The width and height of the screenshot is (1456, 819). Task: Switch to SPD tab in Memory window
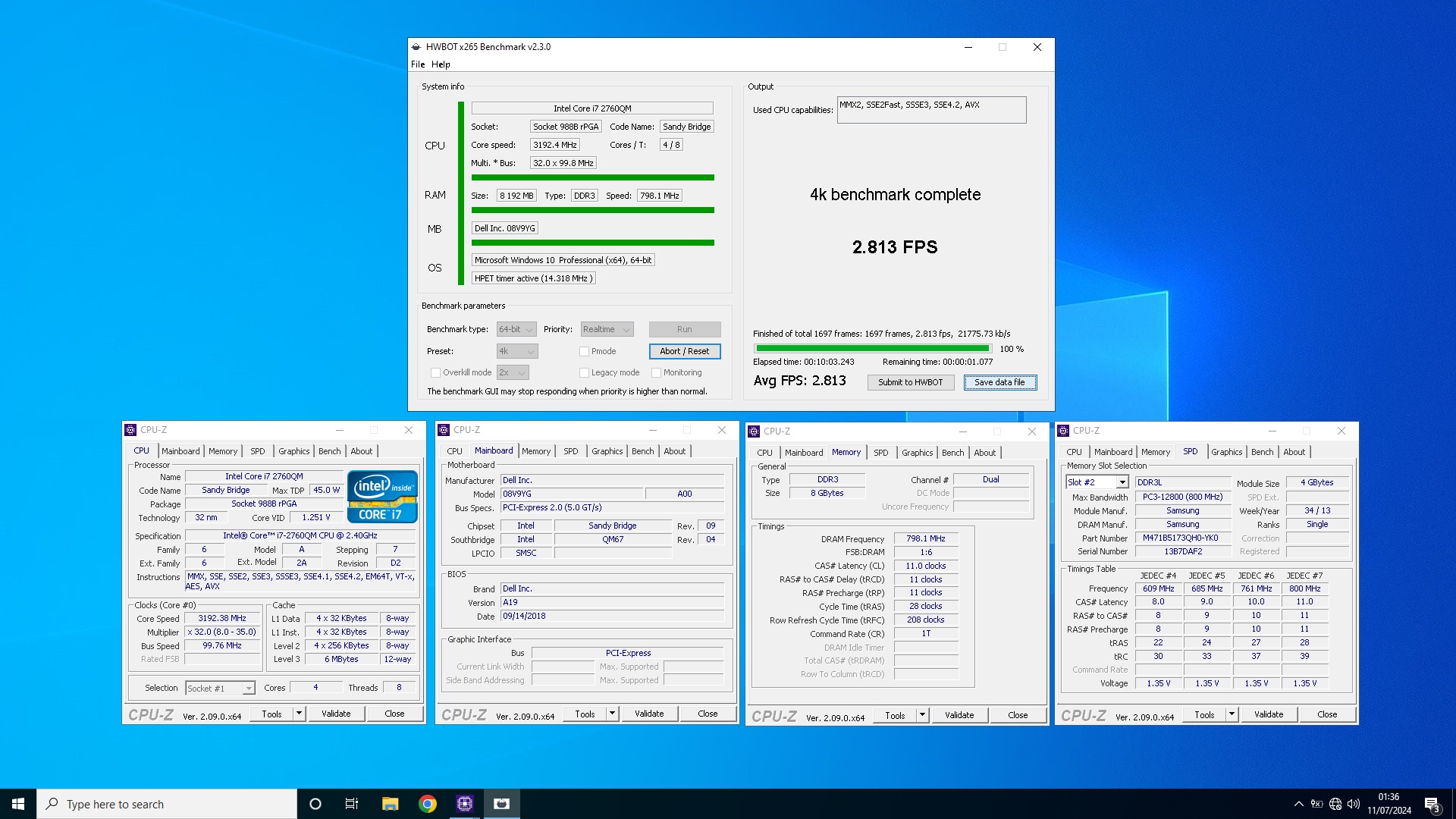click(x=880, y=453)
